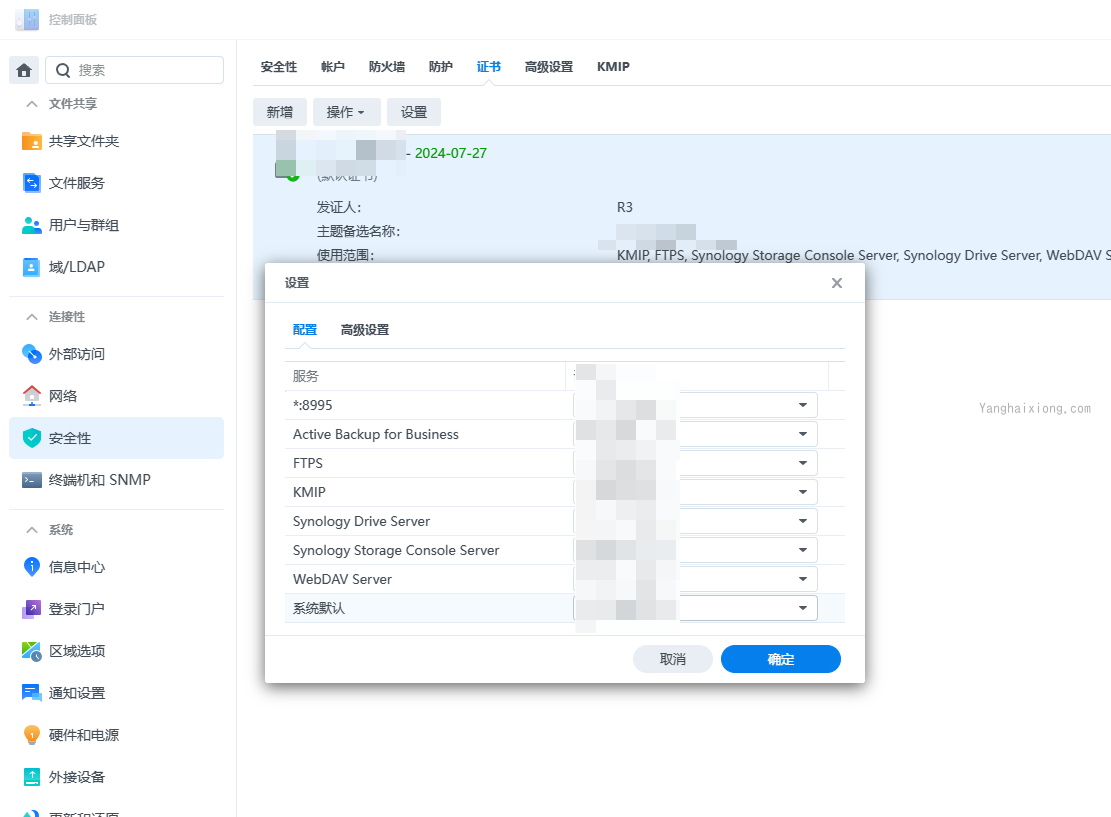This screenshot has width=1111, height=817.
Task: Click 取消 to cancel dialog
Action: (x=672, y=660)
